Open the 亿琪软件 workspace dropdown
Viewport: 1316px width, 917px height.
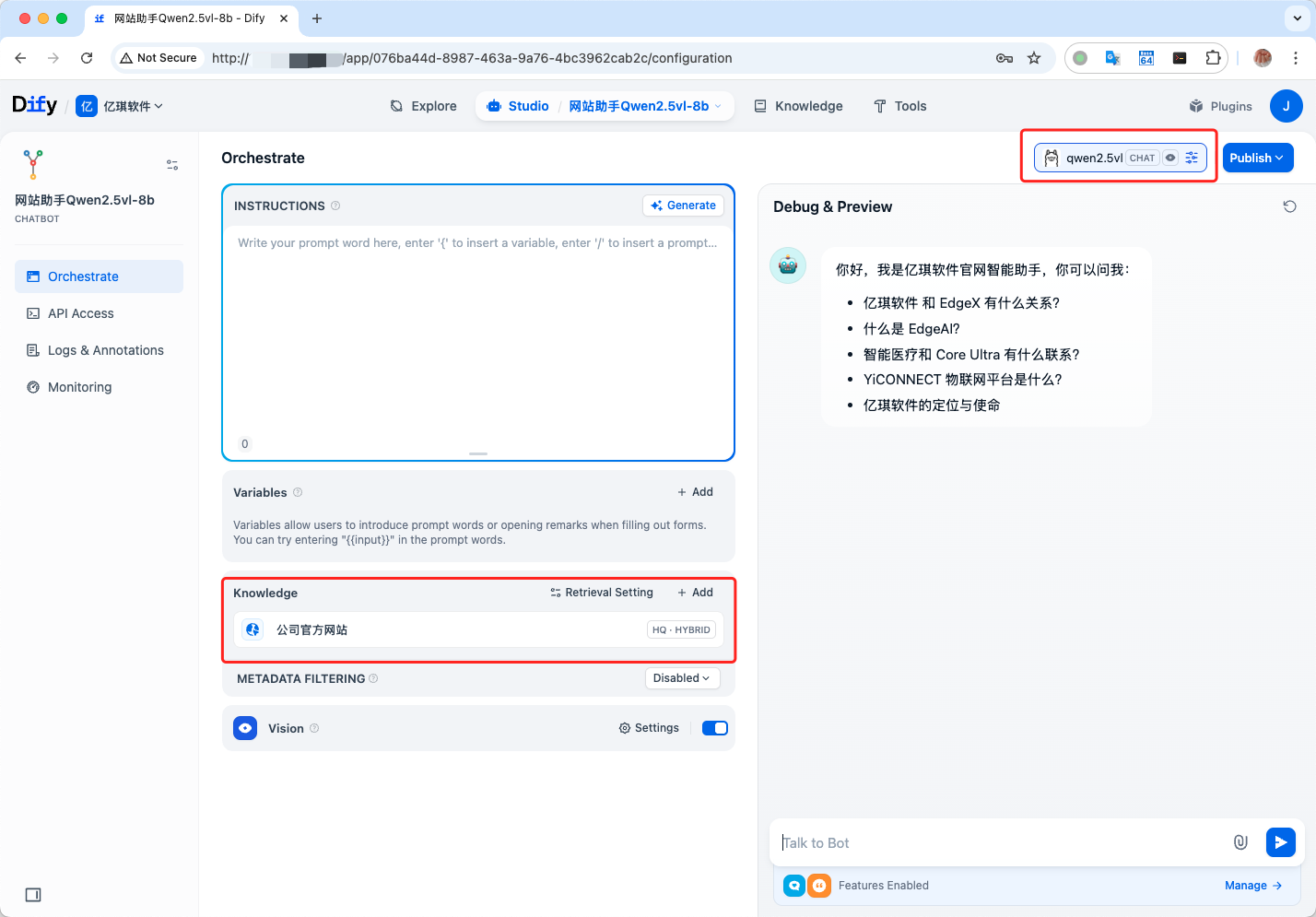click(x=120, y=106)
